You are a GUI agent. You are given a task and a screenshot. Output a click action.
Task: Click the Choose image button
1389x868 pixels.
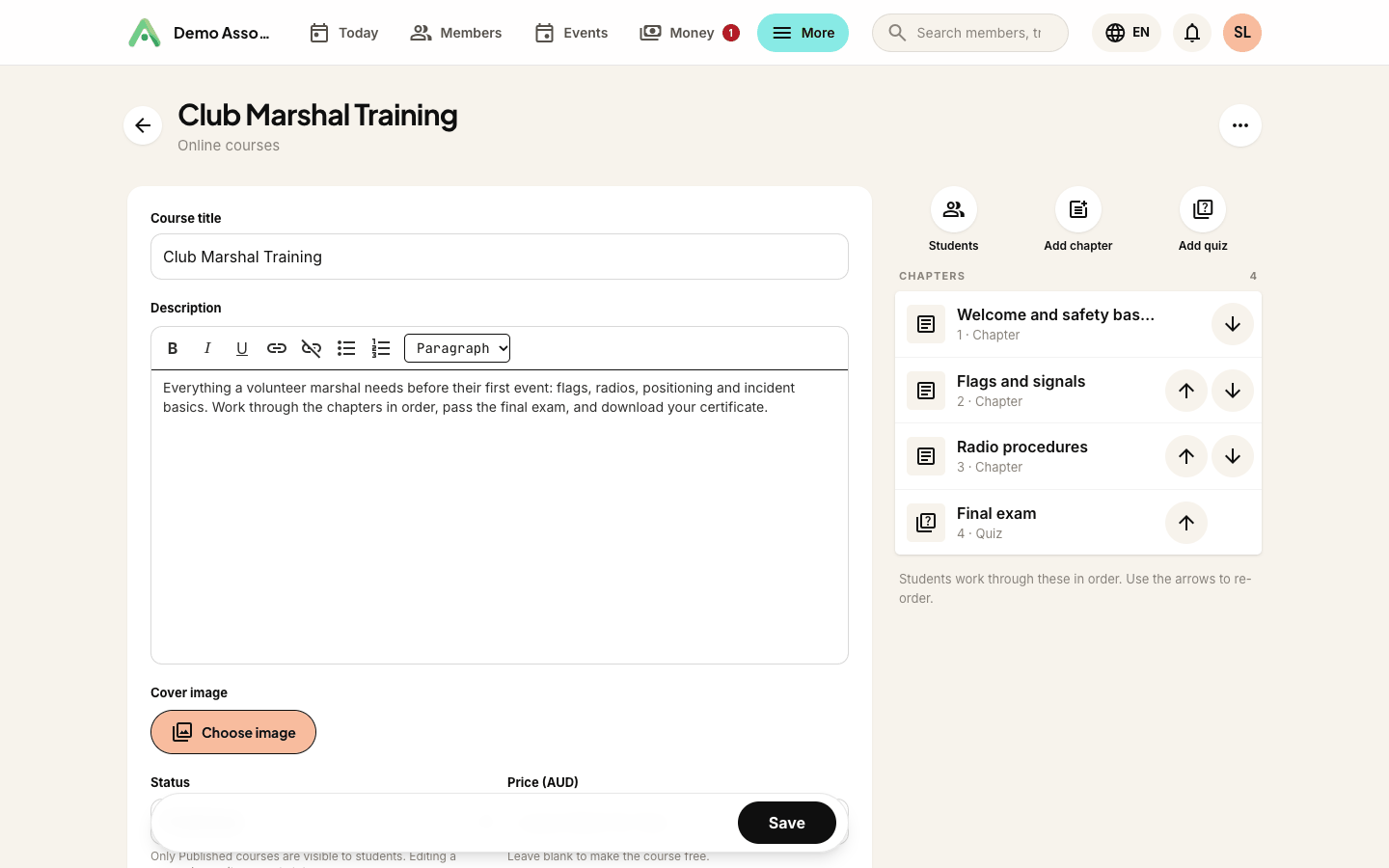coord(233,732)
